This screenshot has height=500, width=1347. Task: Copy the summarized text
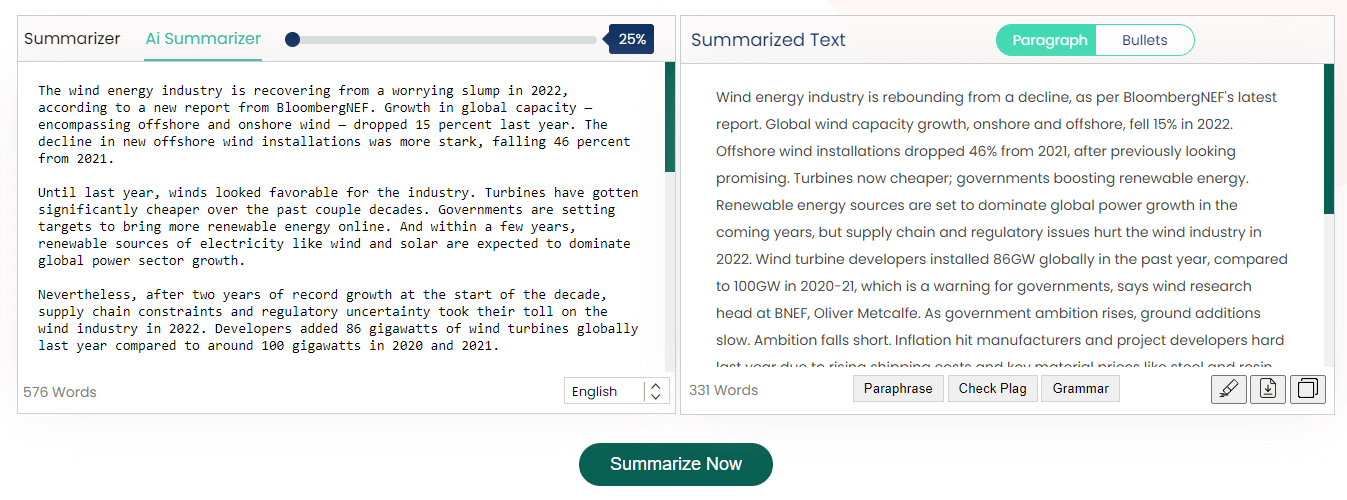coord(1307,389)
